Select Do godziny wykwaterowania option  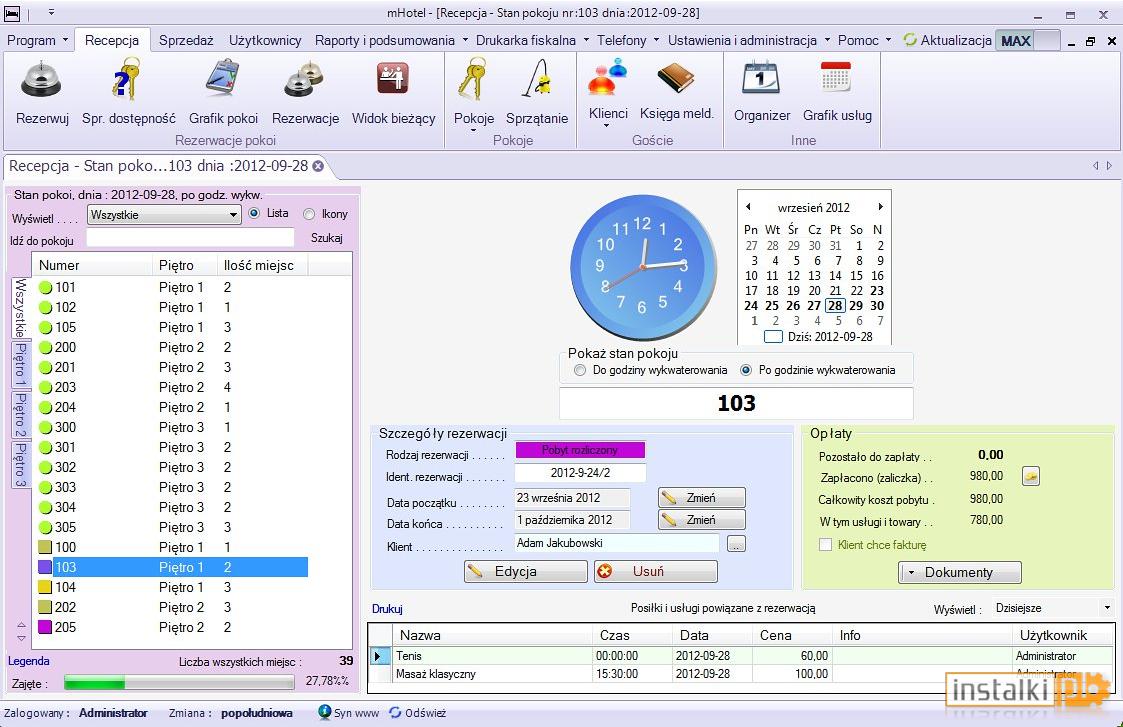580,370
